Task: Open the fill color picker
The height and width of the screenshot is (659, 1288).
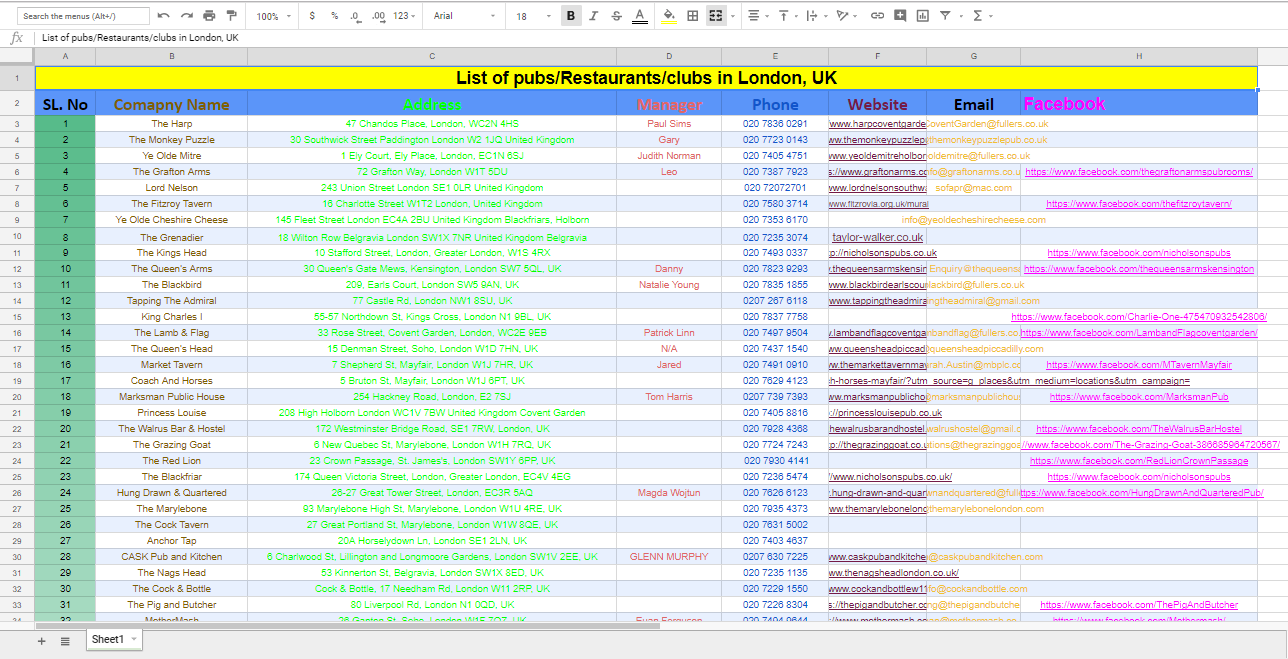Action: click(x=667, y=15)
